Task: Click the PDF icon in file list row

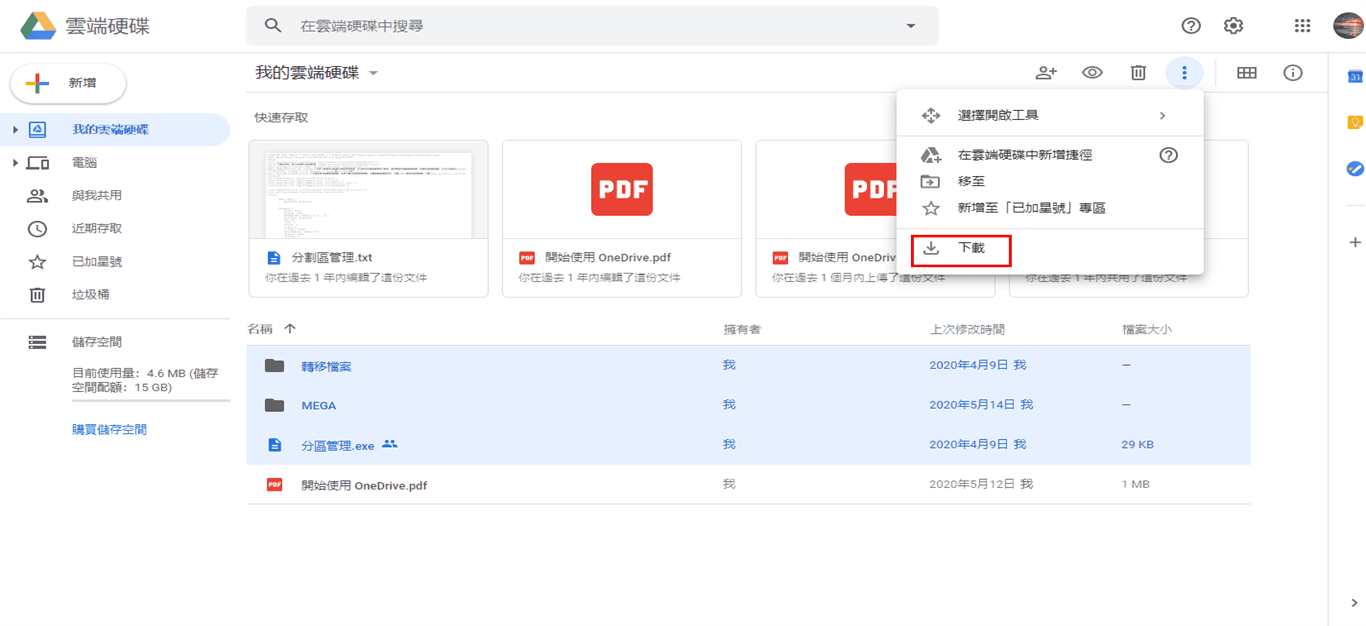Action: click(274, 484)
